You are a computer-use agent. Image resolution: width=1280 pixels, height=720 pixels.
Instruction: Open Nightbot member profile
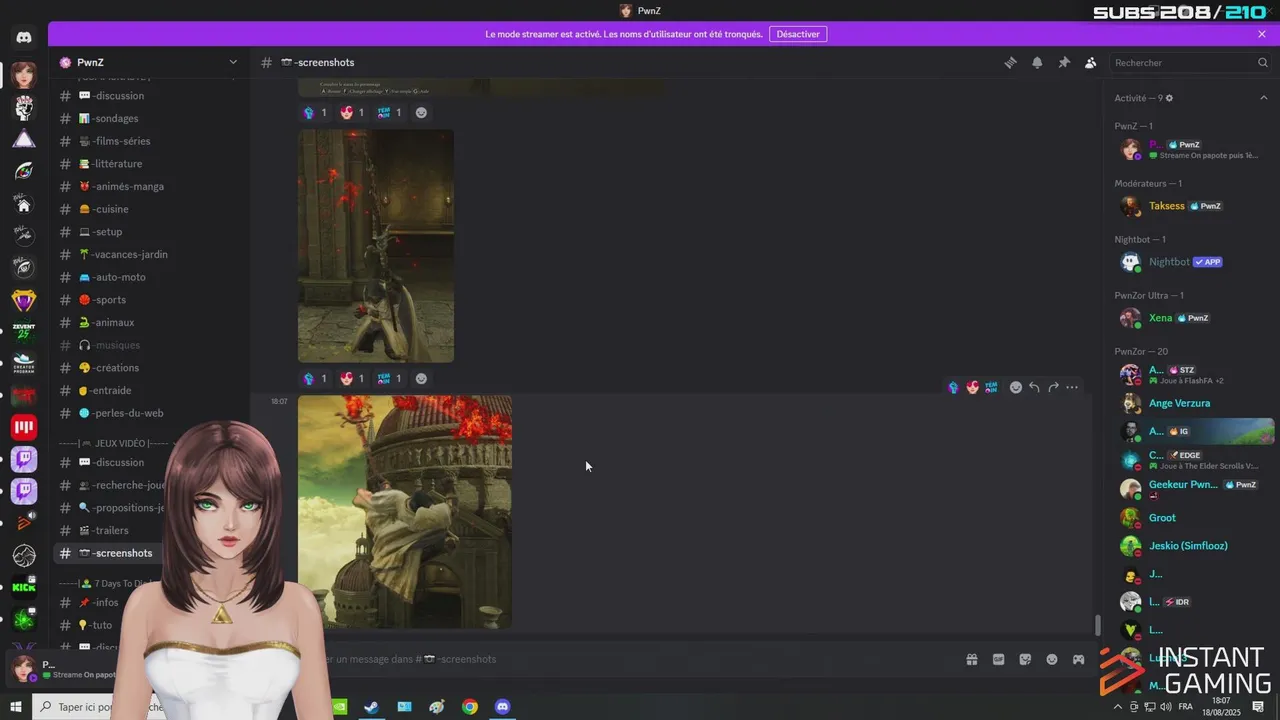1190,262
